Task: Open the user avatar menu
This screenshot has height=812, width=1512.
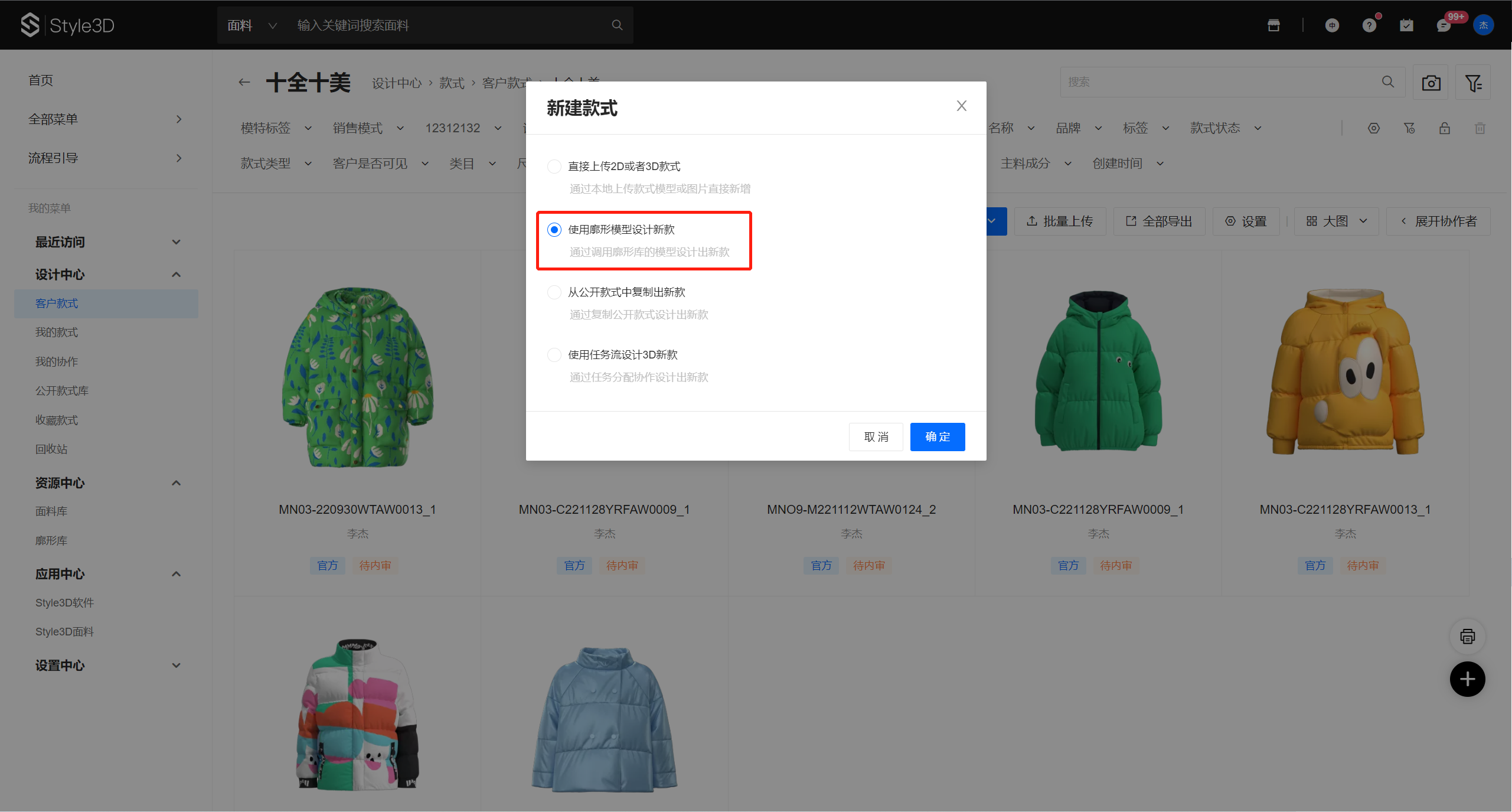Action: (x=1483, y=25)
